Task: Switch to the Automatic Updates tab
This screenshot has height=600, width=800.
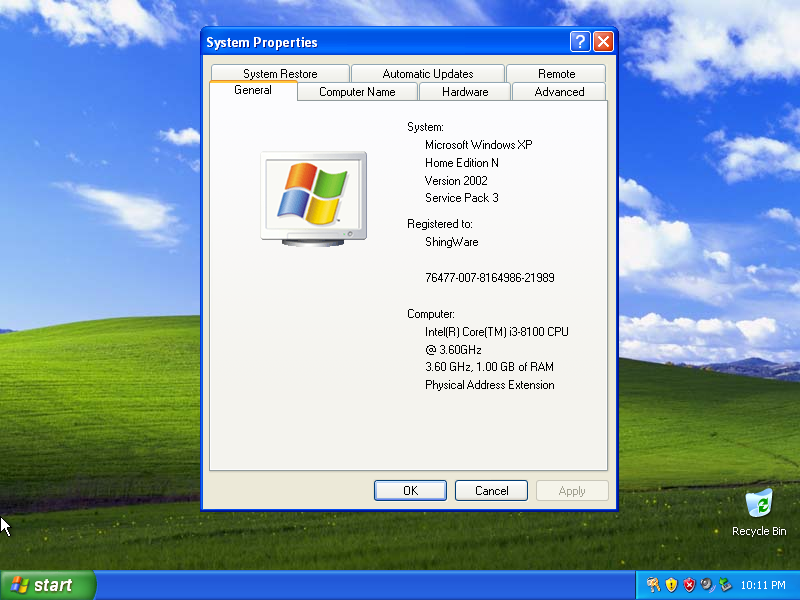Action: click(x=428, y=73)
